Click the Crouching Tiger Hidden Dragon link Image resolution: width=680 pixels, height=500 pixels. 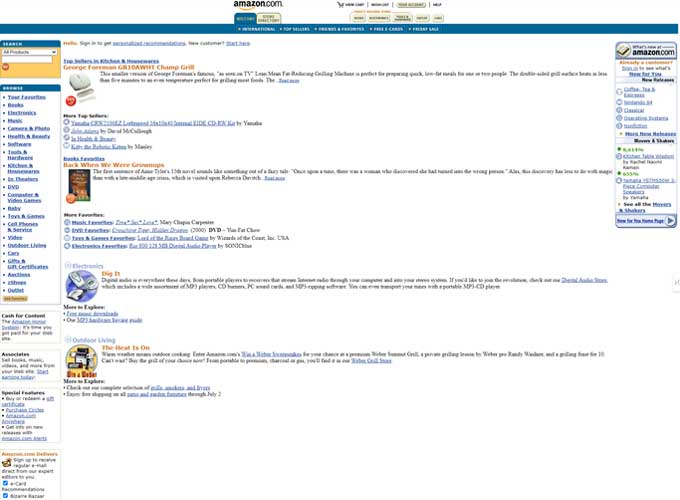150,230
